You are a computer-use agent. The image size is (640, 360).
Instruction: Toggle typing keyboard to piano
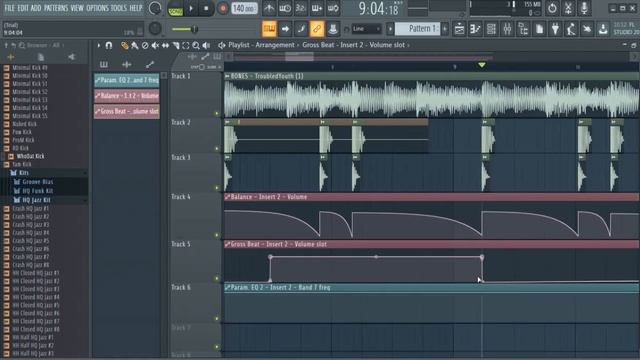[269, 29]
